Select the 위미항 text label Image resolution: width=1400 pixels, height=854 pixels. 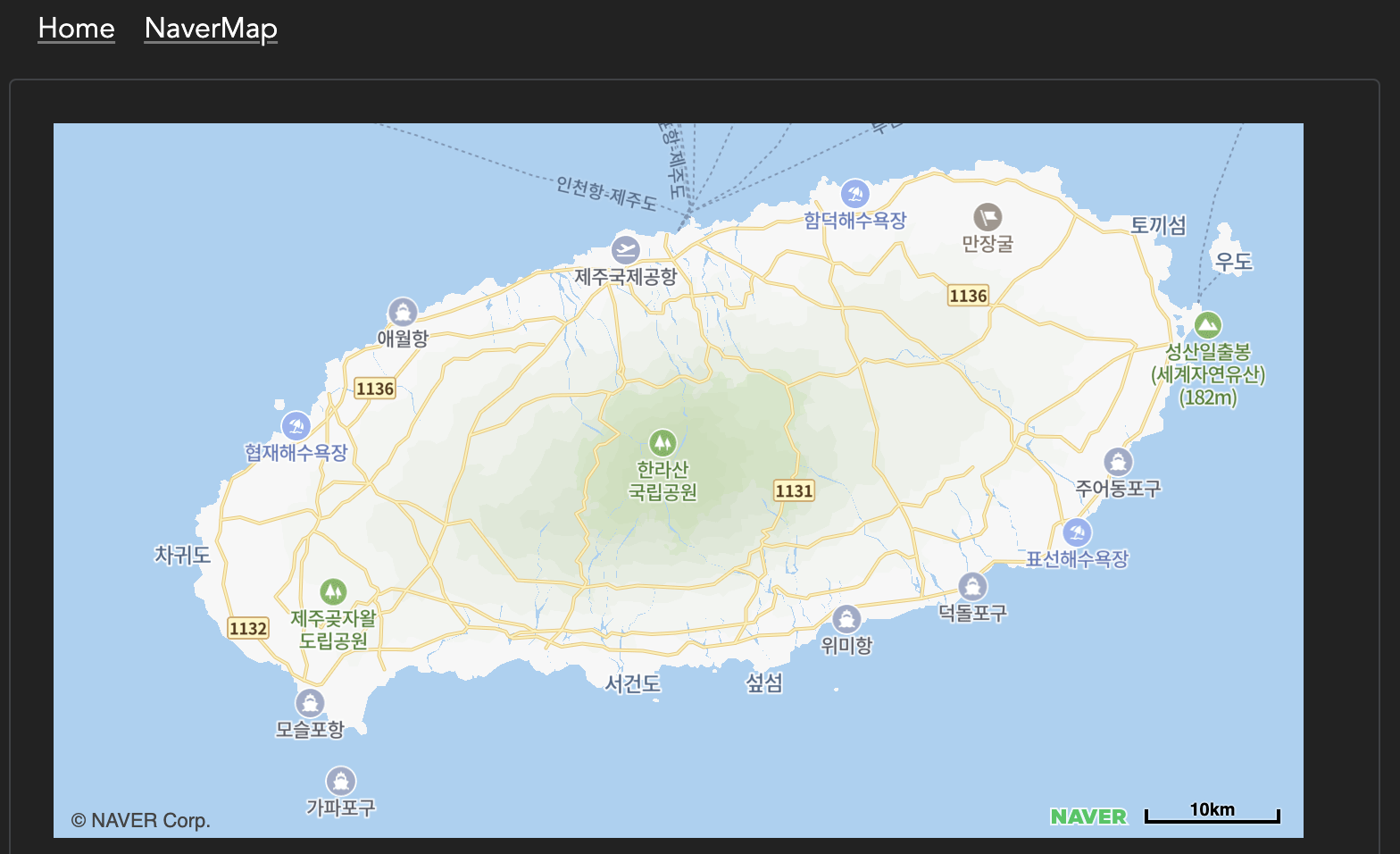click(846, 645)
